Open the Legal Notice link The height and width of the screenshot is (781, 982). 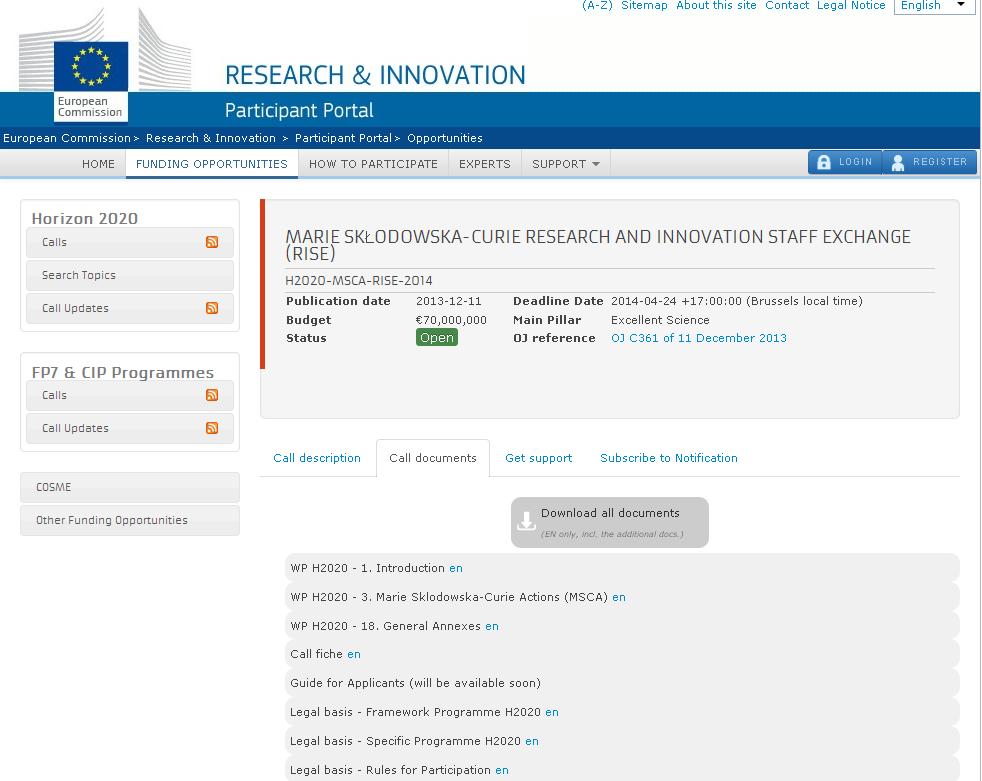[x=851, y=6]
